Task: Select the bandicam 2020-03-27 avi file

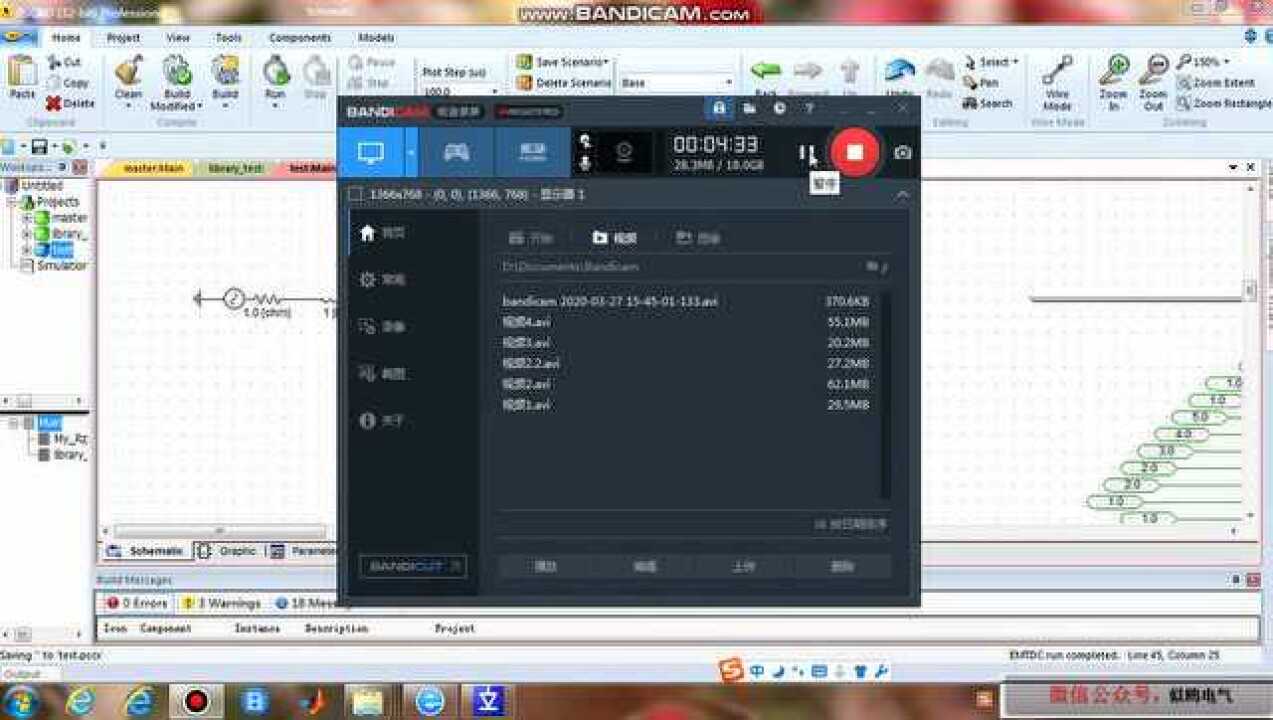Action: tap(609, 301)
